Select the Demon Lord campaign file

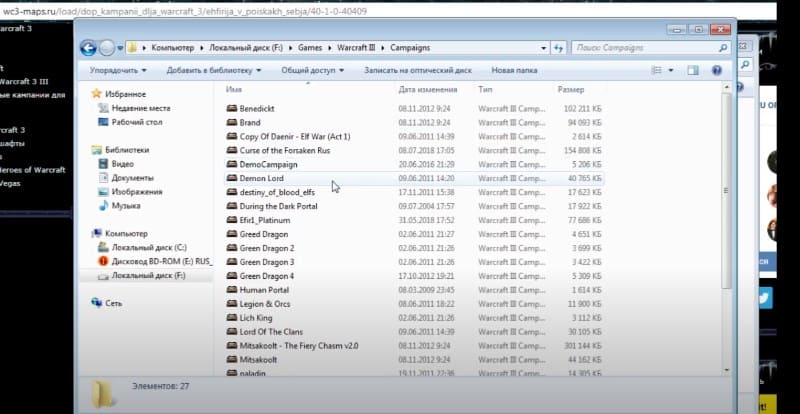click(x=262, y=177)
